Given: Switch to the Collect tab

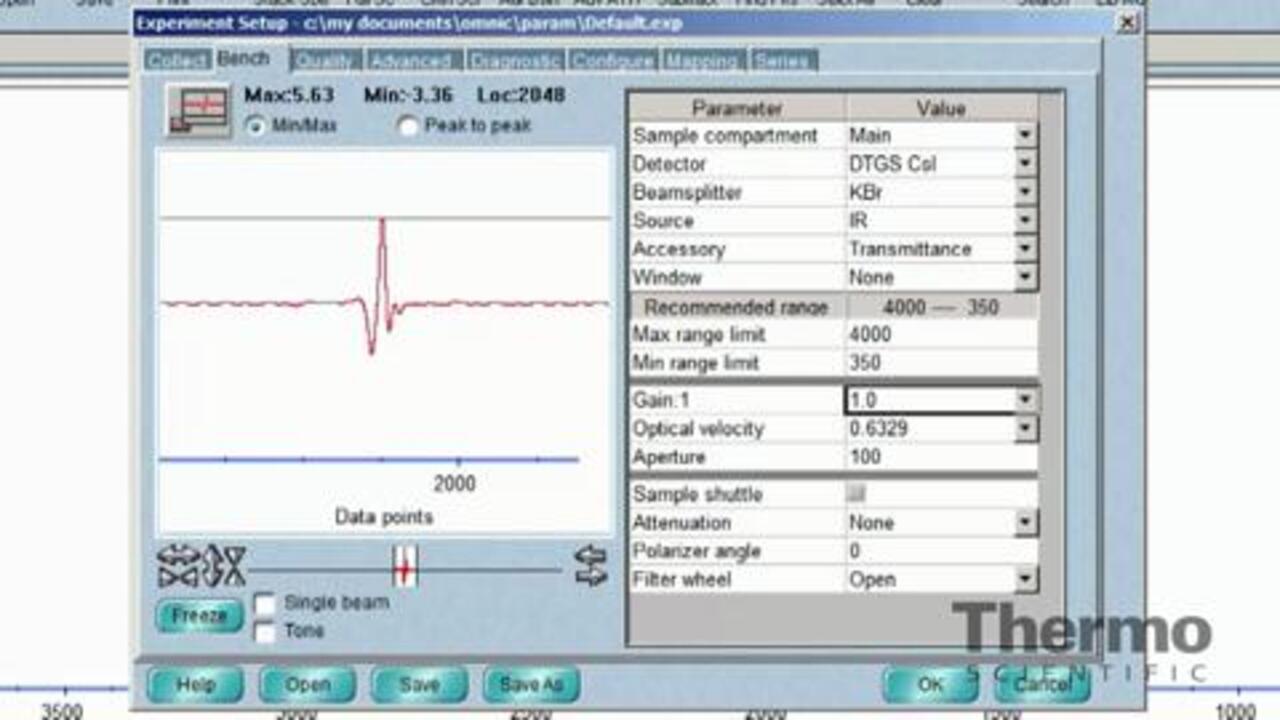Looking at the screenshot, I should point(177,61).
